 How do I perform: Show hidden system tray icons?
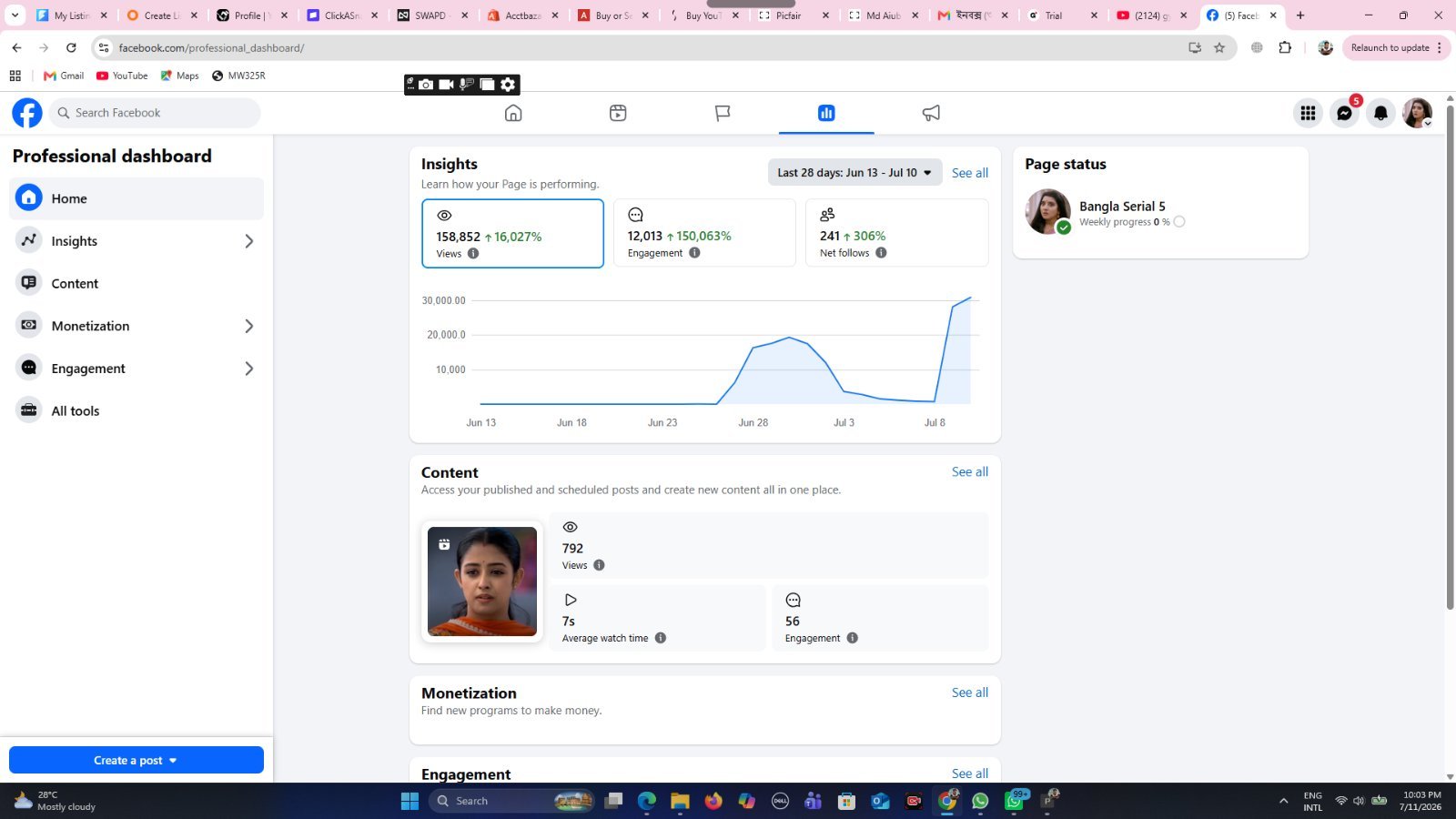pos(1283,801)
